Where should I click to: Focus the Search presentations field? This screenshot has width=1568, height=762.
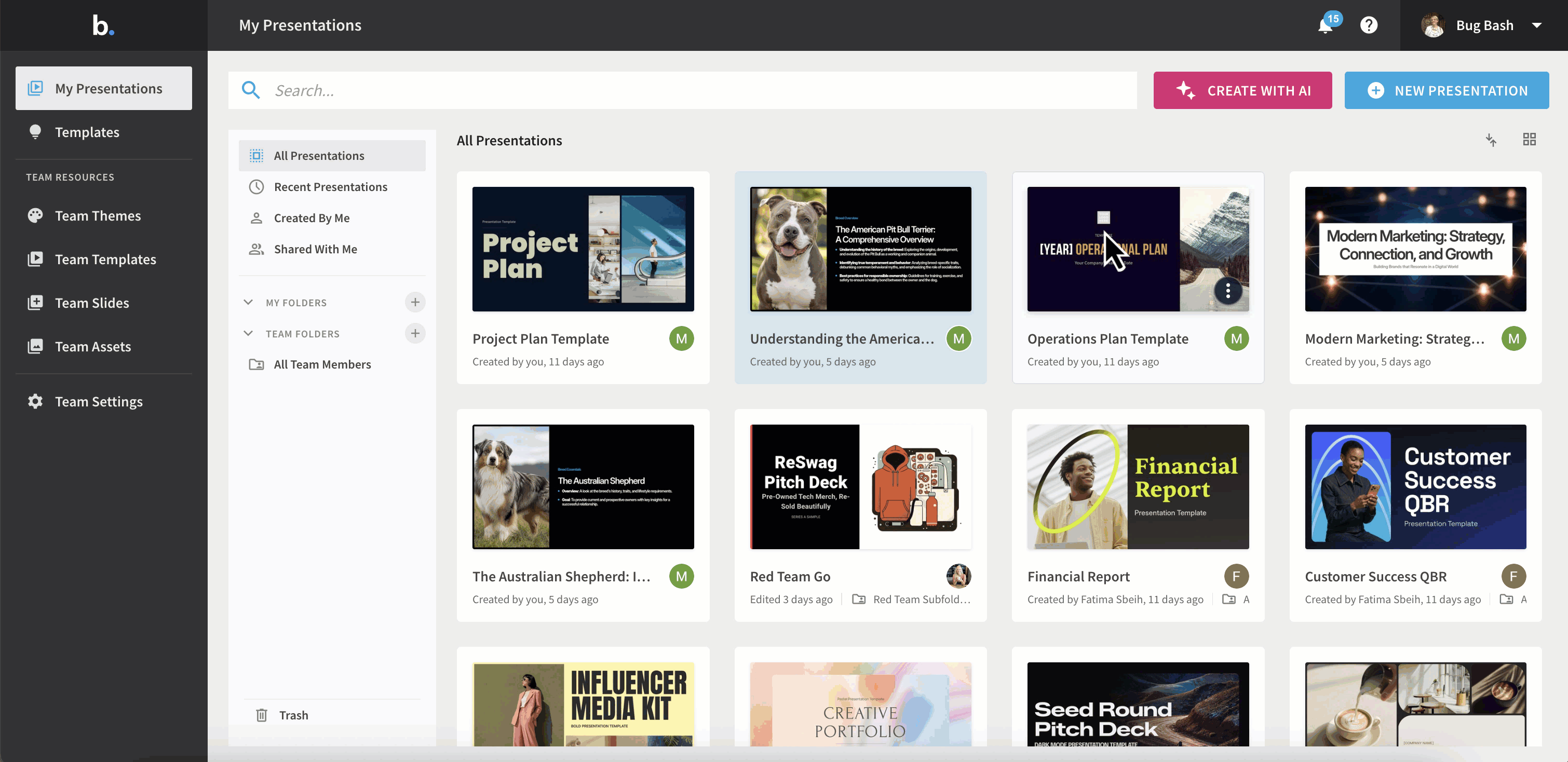pyautogui.click(x=682, y=90)
